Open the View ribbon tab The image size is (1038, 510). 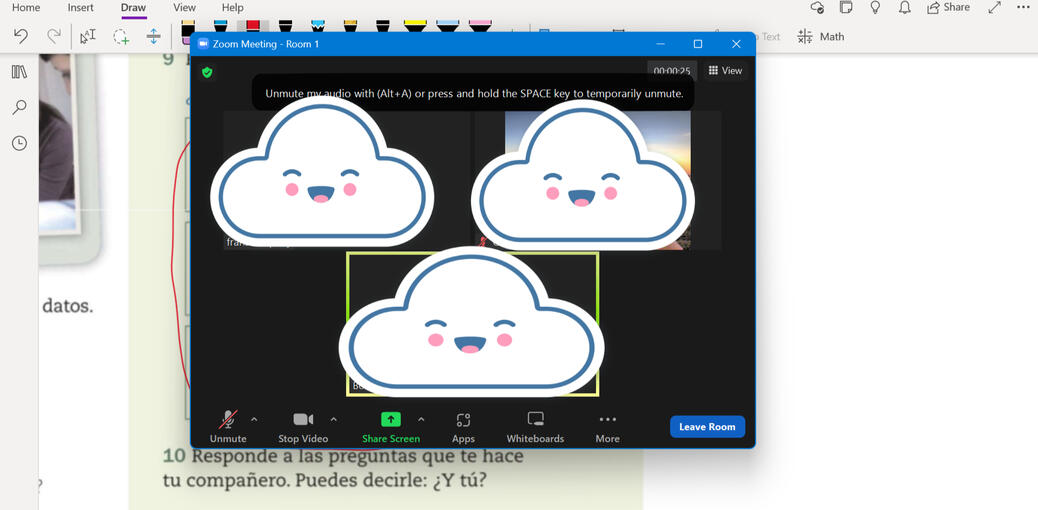tap(184, 8)
